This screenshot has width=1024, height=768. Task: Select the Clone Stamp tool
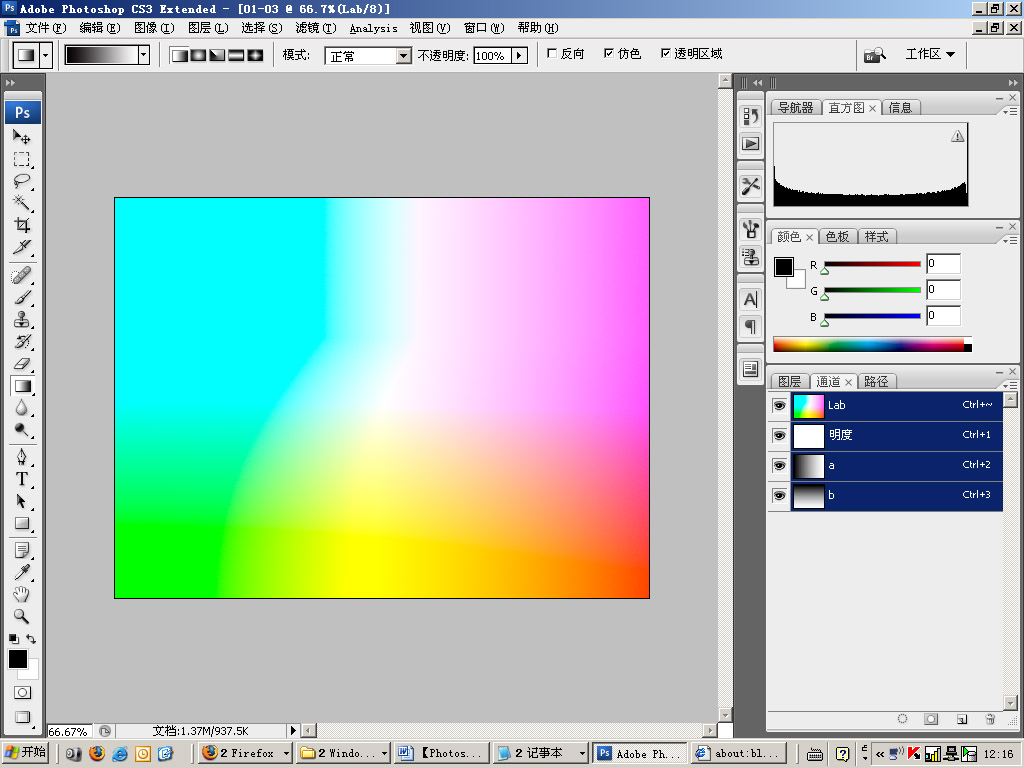(22, 320)
